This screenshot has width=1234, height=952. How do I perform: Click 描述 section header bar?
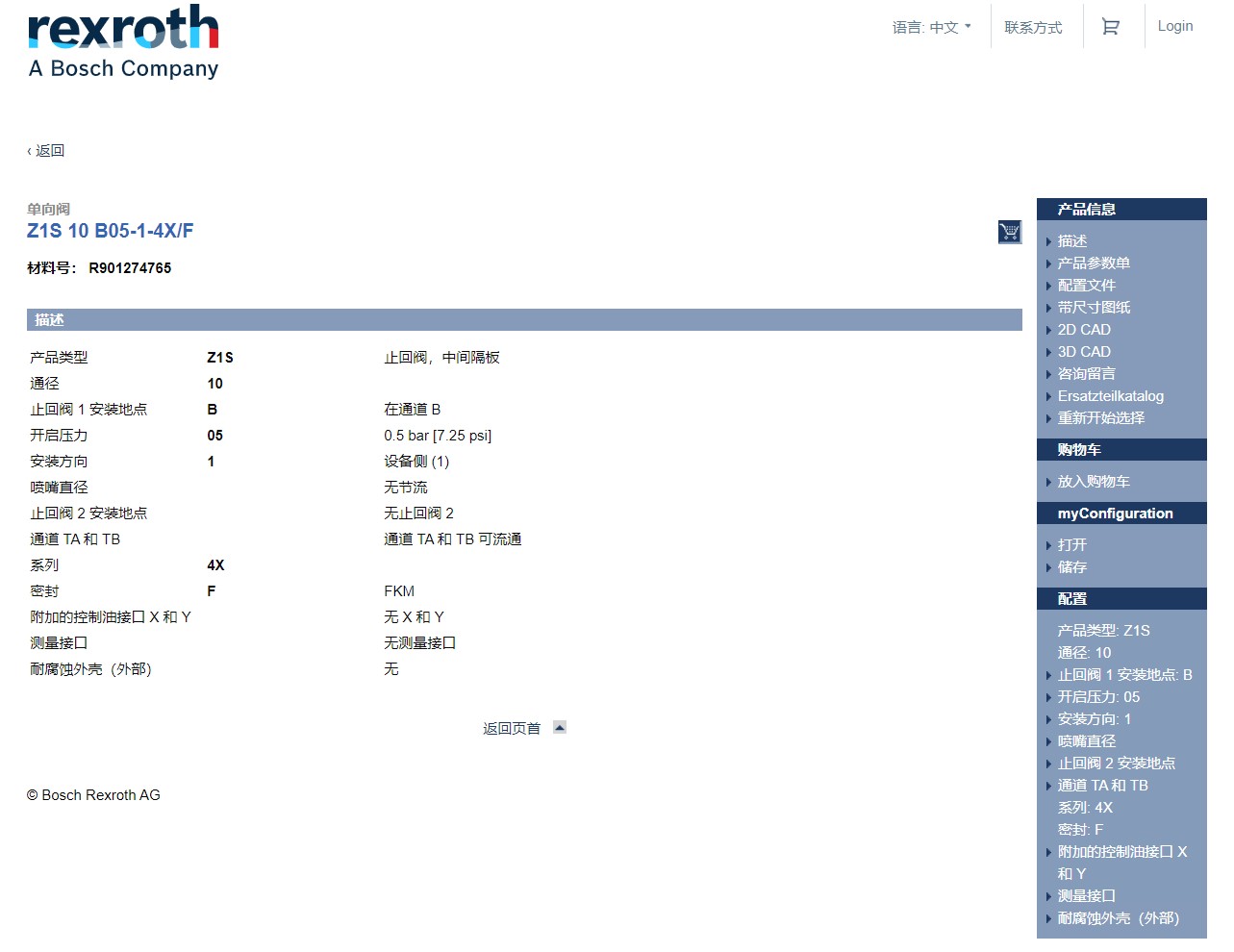[524, 319]
